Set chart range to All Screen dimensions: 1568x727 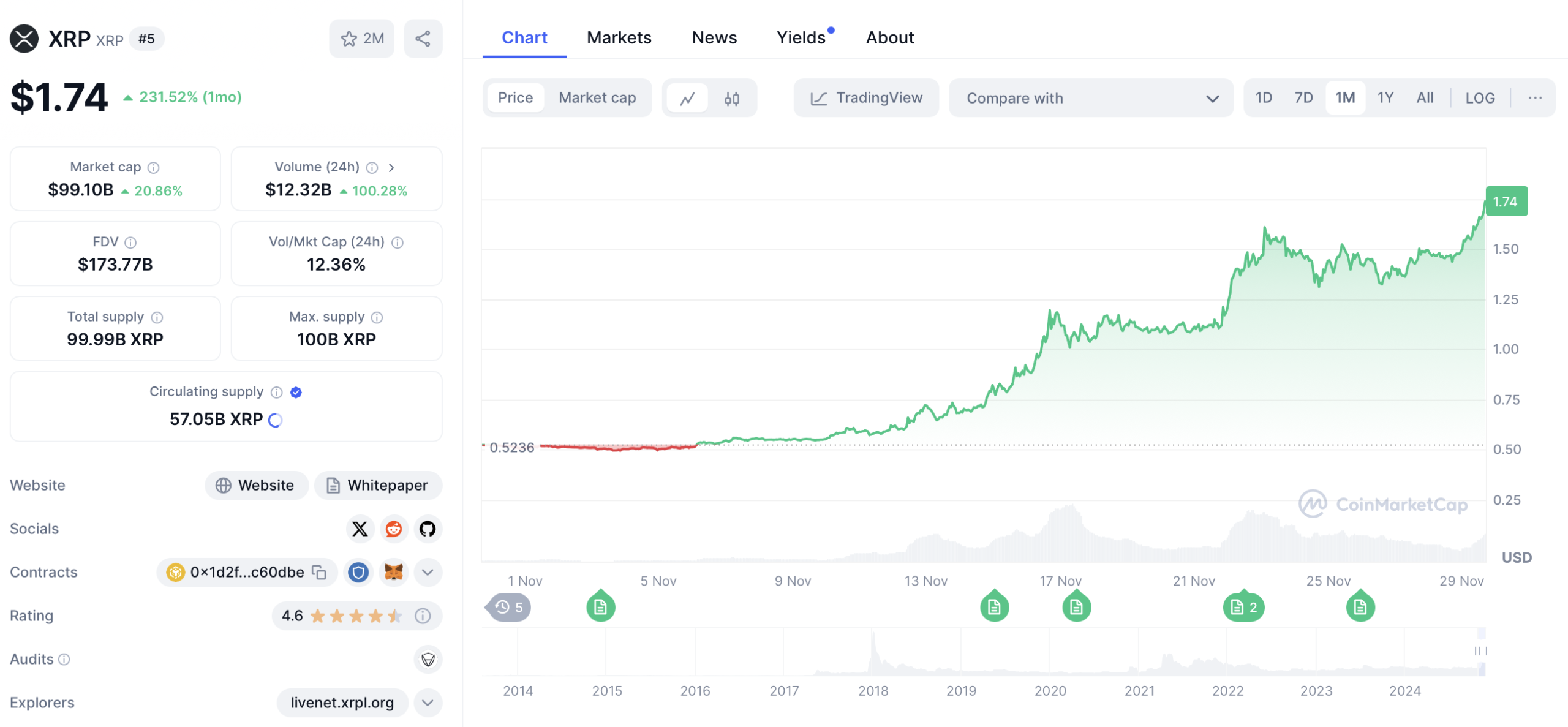1425,98
